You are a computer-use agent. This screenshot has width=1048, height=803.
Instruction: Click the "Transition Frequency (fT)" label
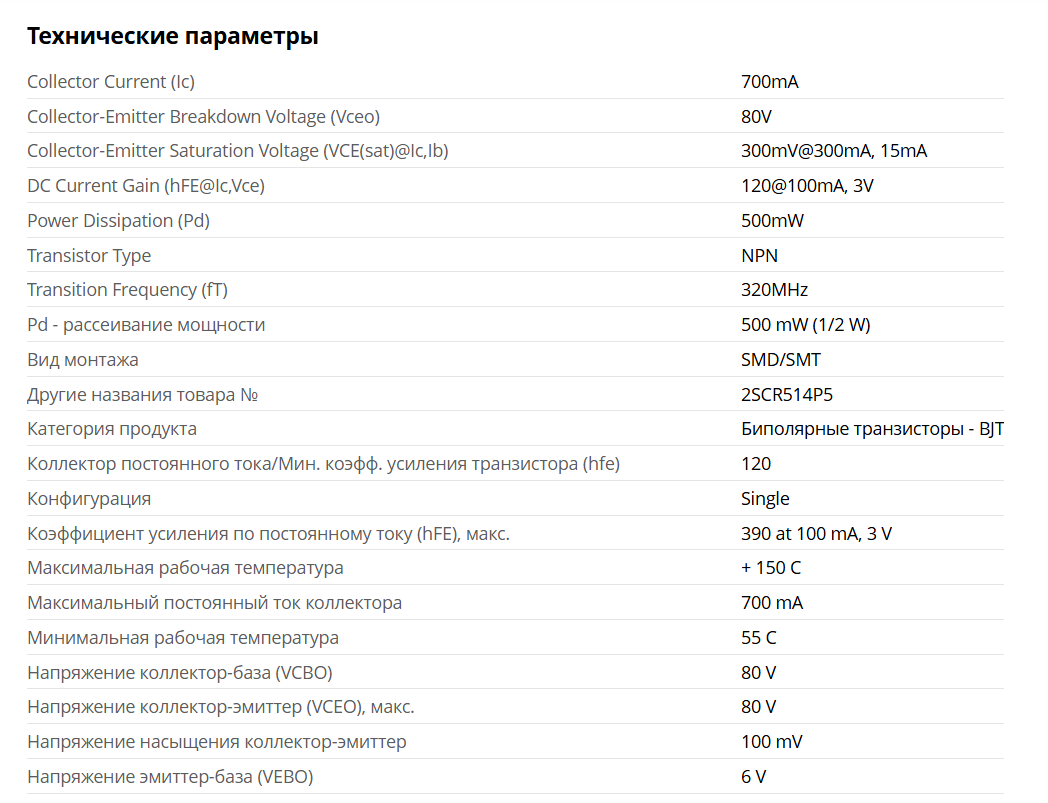[127, 290]
